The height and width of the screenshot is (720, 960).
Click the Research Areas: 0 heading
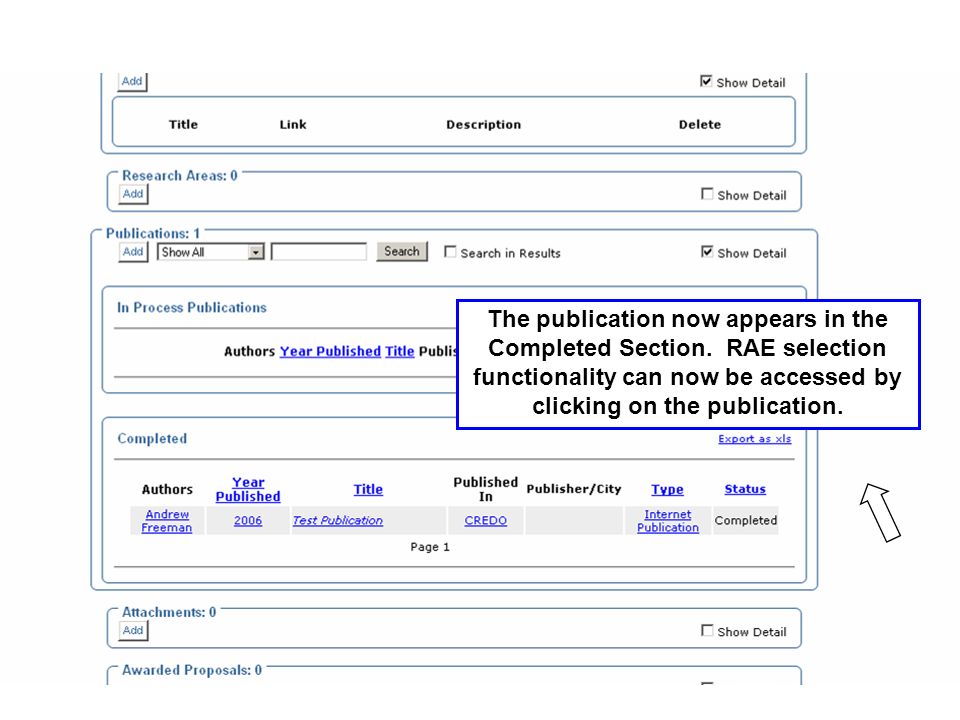(x=179, y=176)
